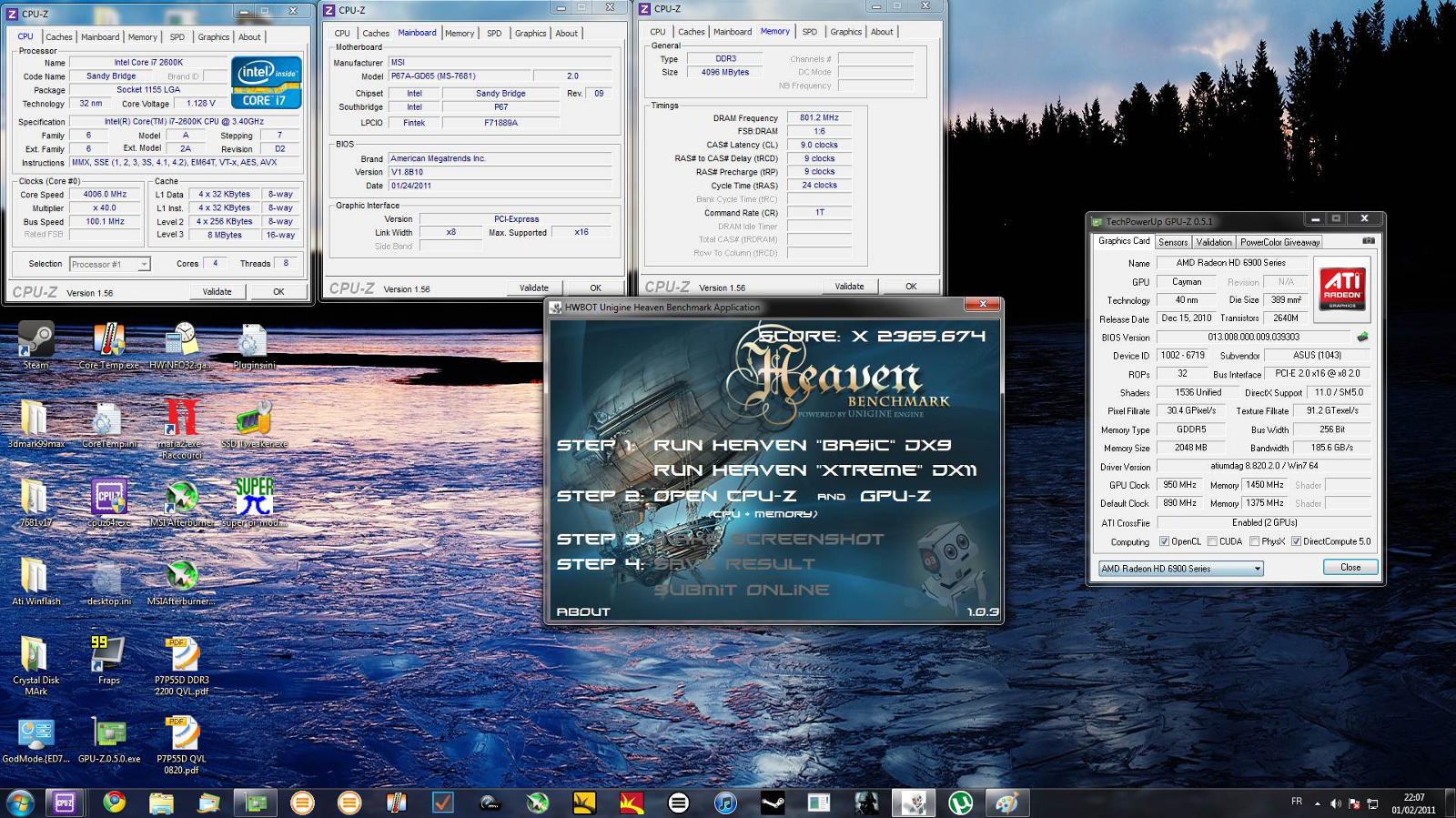Show hidden system tray icons
The width and height of the screenshot is (1456, 818).
point(1319,803)
